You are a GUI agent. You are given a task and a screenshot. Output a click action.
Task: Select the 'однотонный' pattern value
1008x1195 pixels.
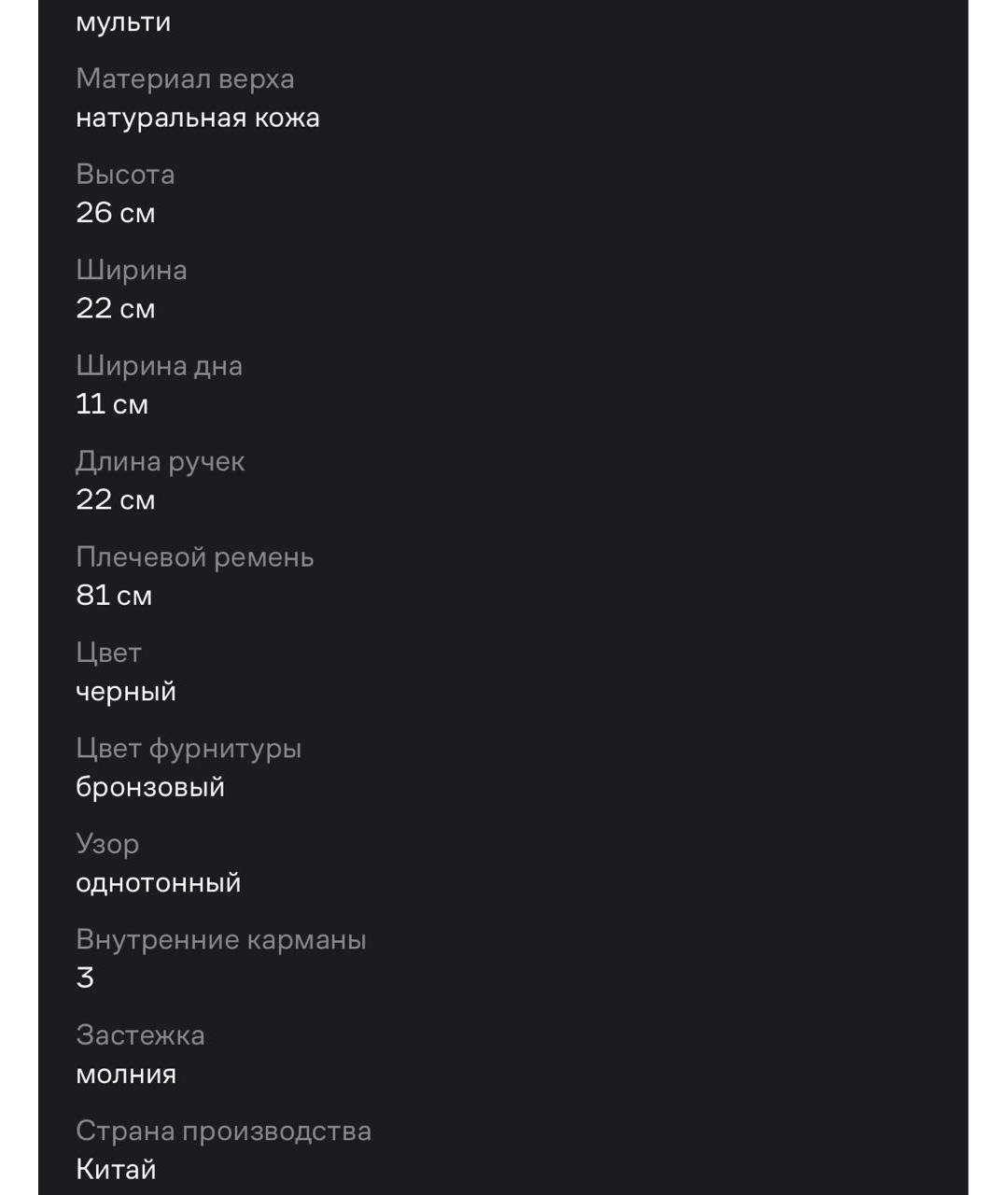point(159,882)
